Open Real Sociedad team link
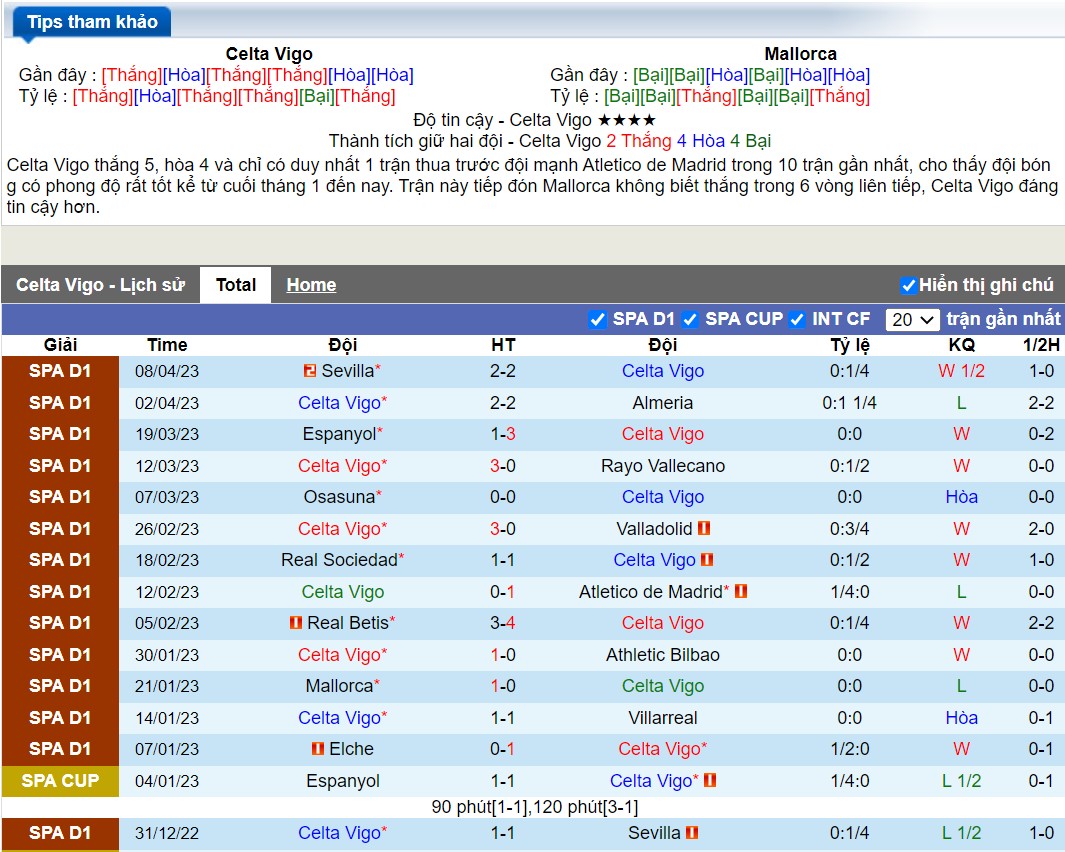 [x=339, y=560]
